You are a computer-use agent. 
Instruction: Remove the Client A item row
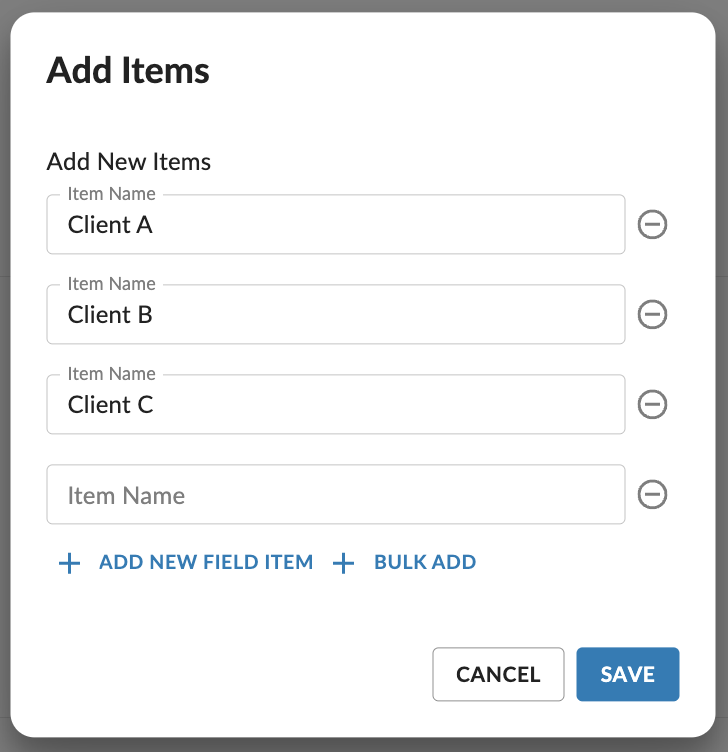click(x=652, y=224)
